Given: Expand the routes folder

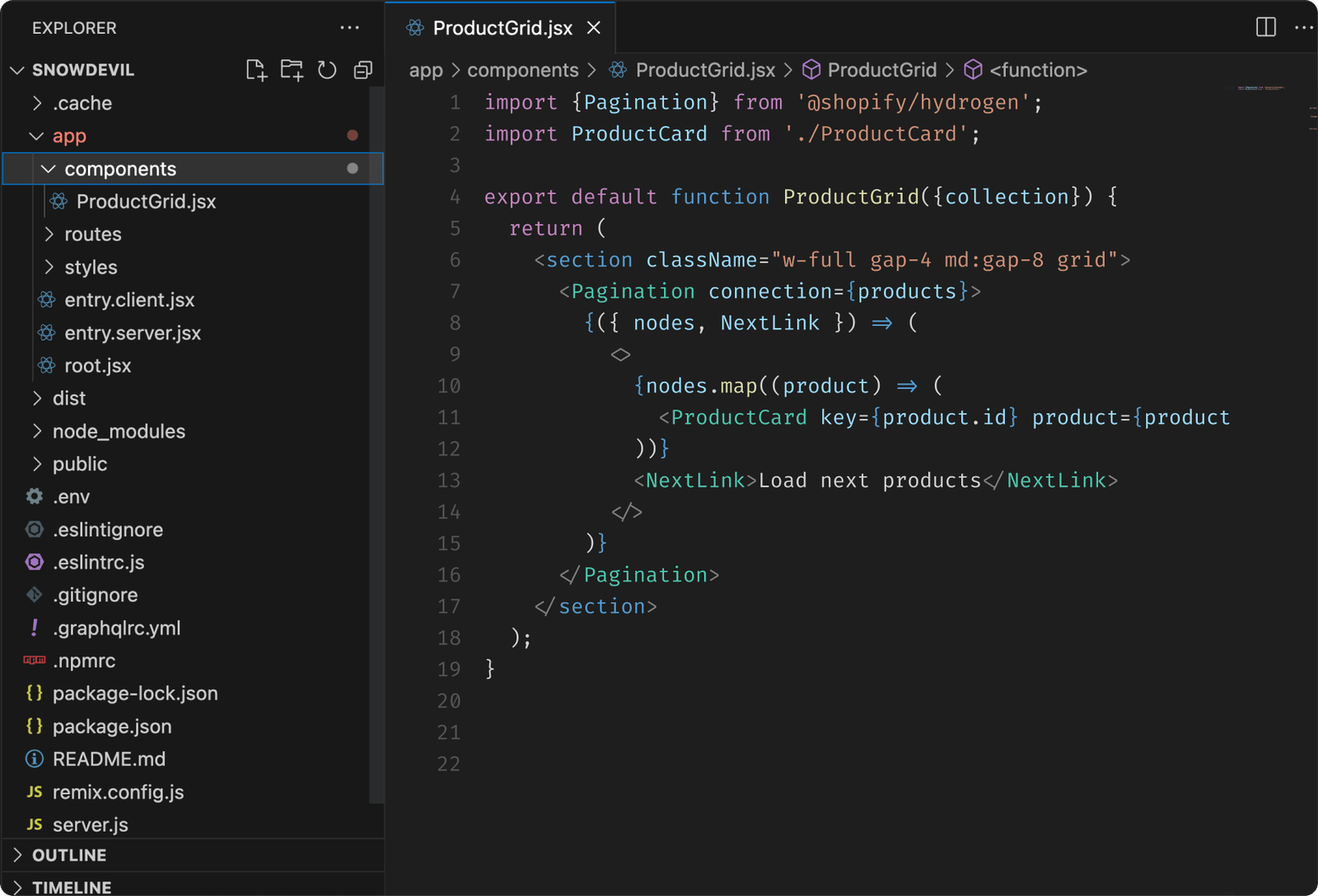Looking at the screenshot, I should (49, 234).
